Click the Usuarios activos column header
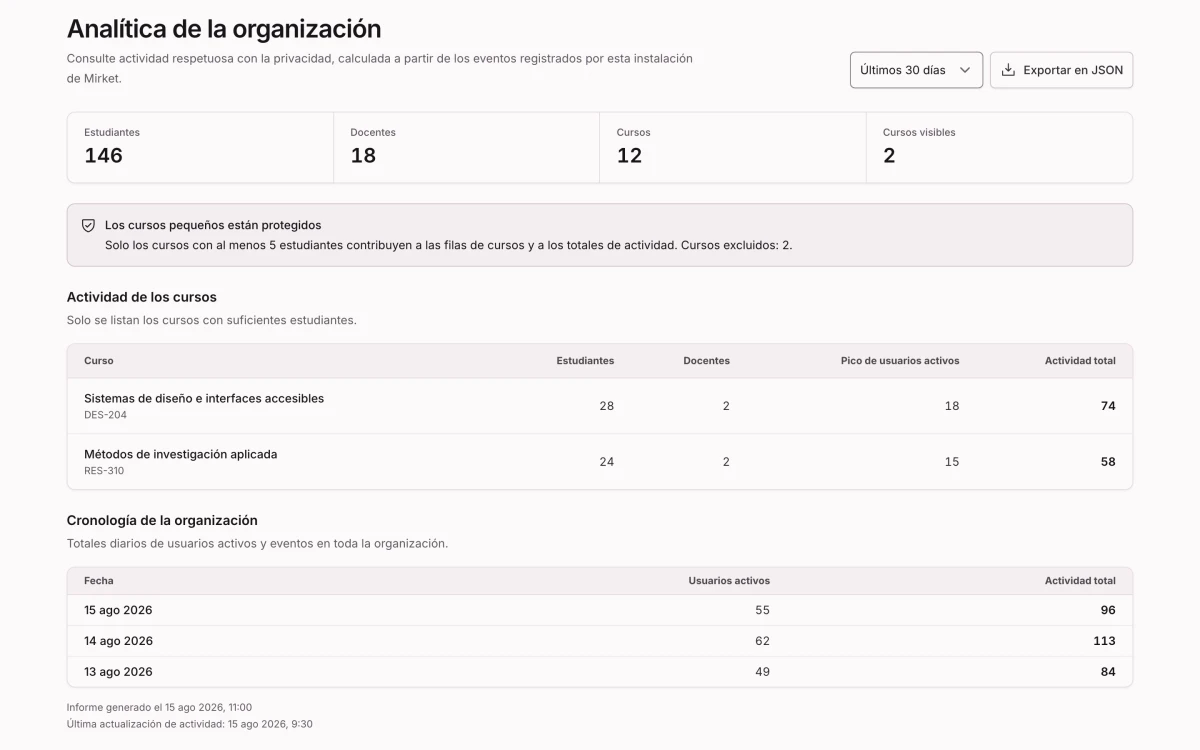The image size is (1200, 750). tap(729, 581)
